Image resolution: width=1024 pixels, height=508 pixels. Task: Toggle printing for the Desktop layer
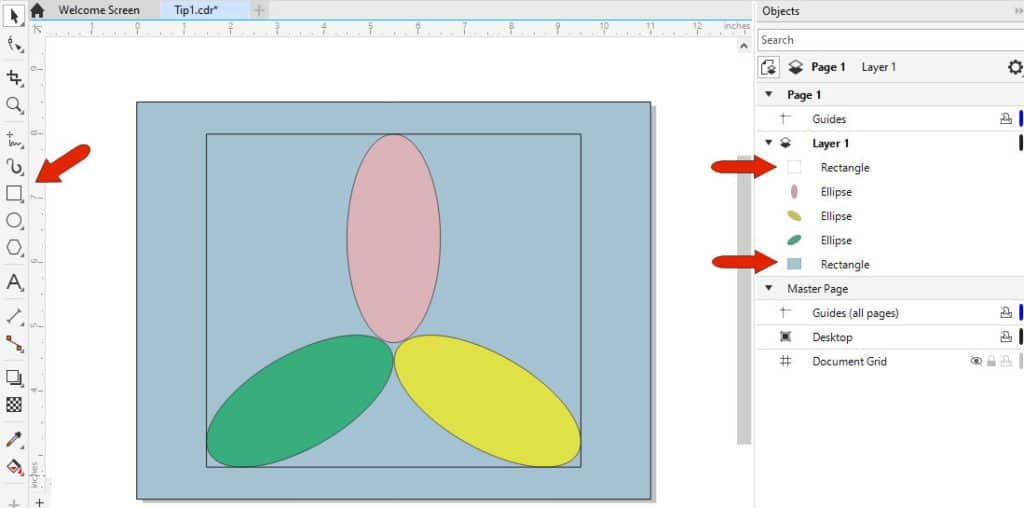1006,337
